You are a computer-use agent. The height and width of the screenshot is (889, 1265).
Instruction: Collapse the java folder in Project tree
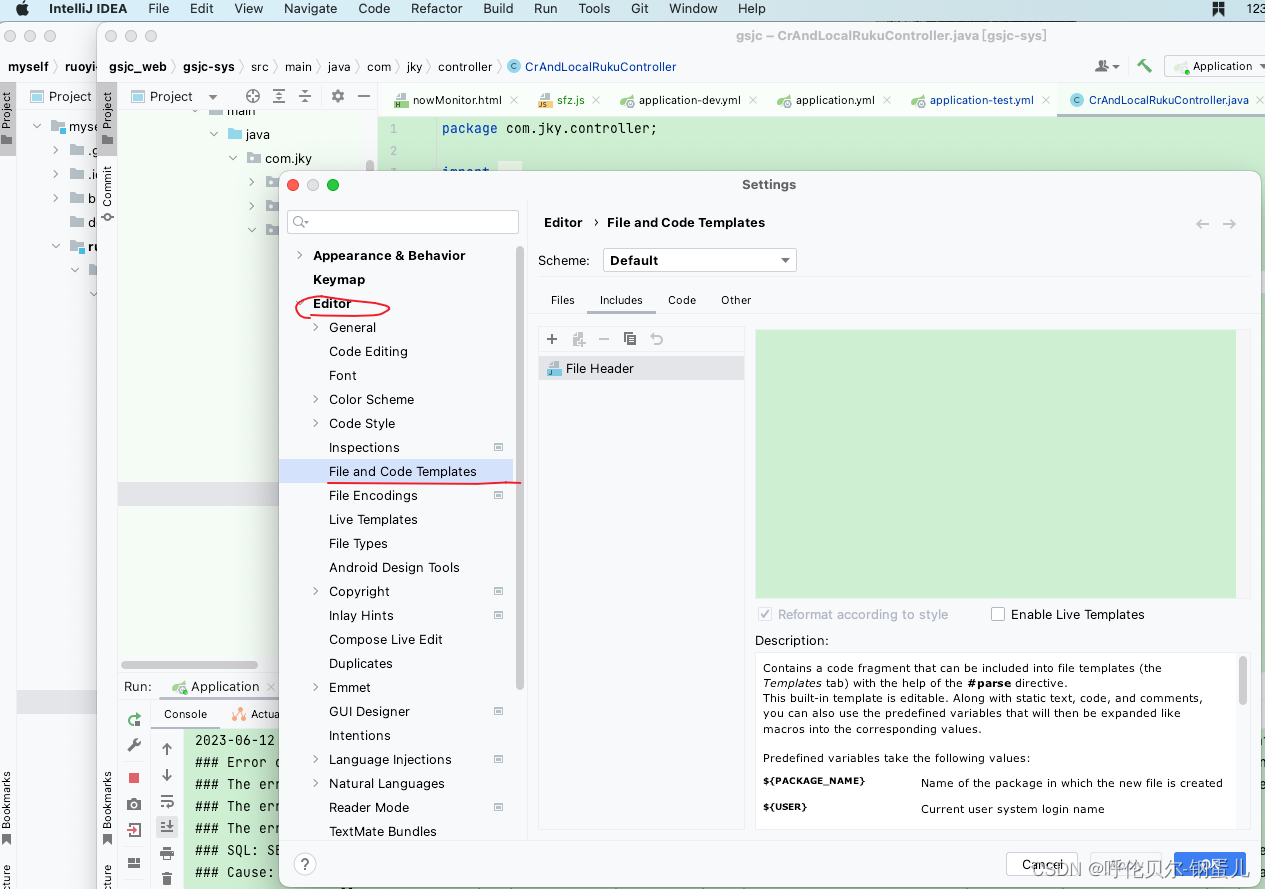pyautogui.click(x=214, y=134)
